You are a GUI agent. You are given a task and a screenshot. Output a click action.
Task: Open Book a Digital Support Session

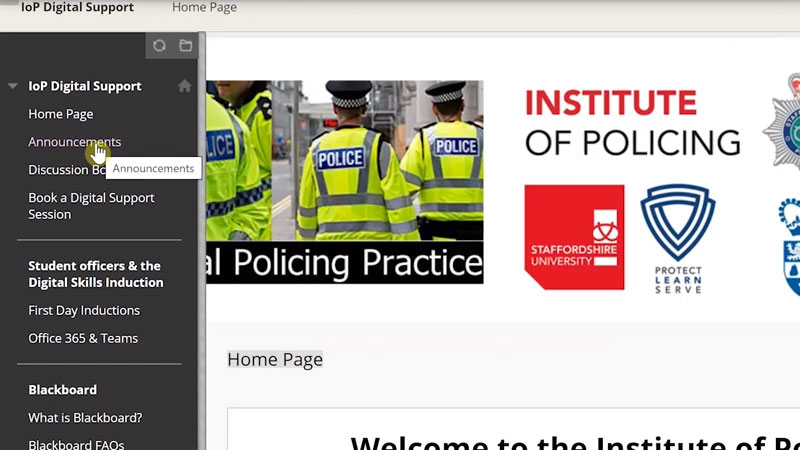91,206
